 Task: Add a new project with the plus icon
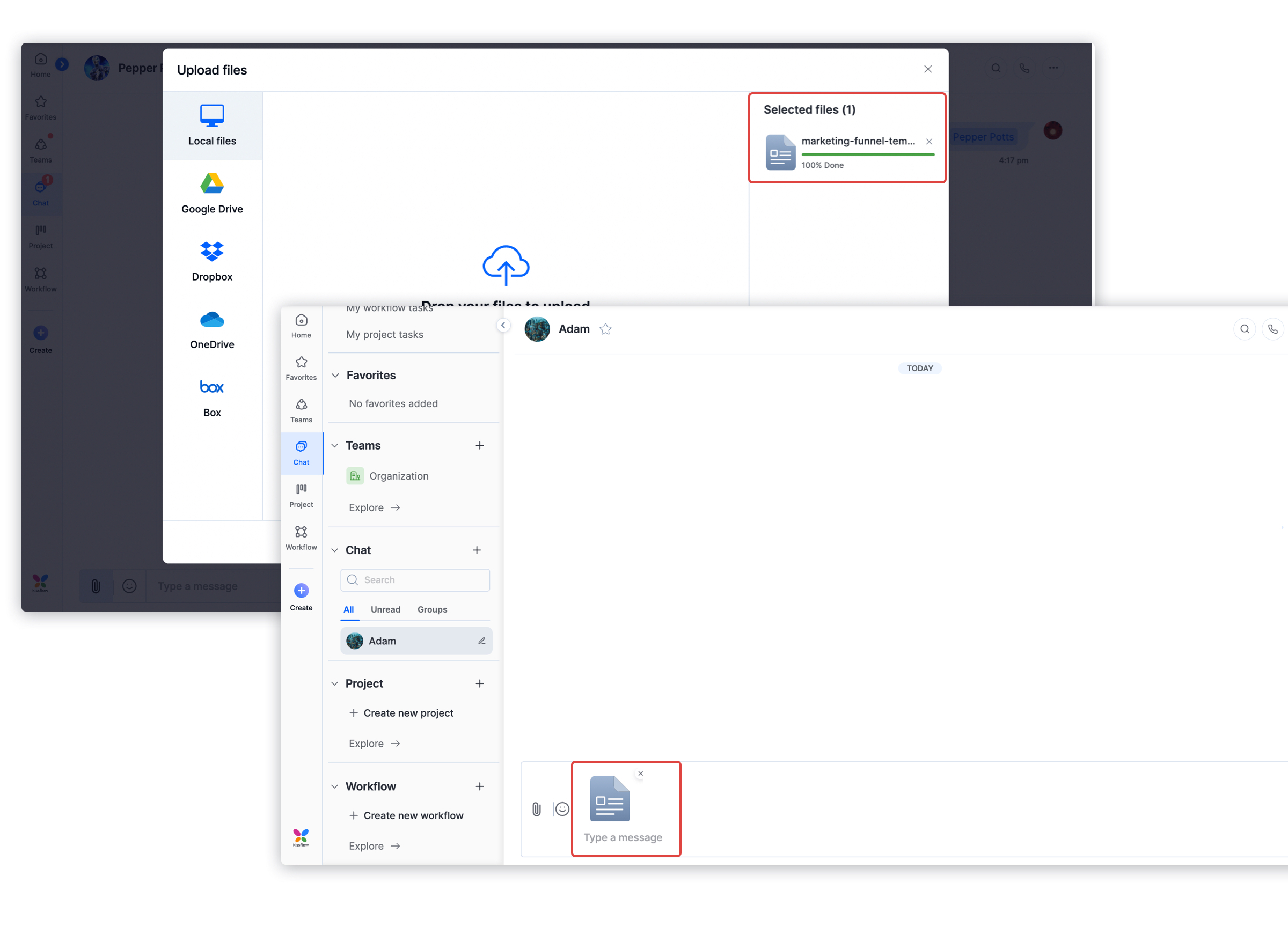480,683
